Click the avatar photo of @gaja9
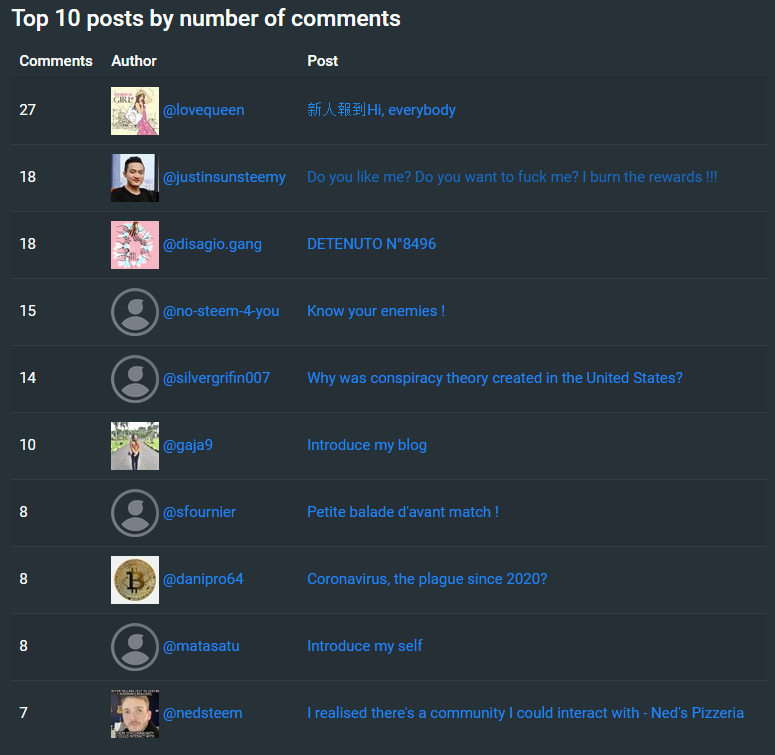 134,445
